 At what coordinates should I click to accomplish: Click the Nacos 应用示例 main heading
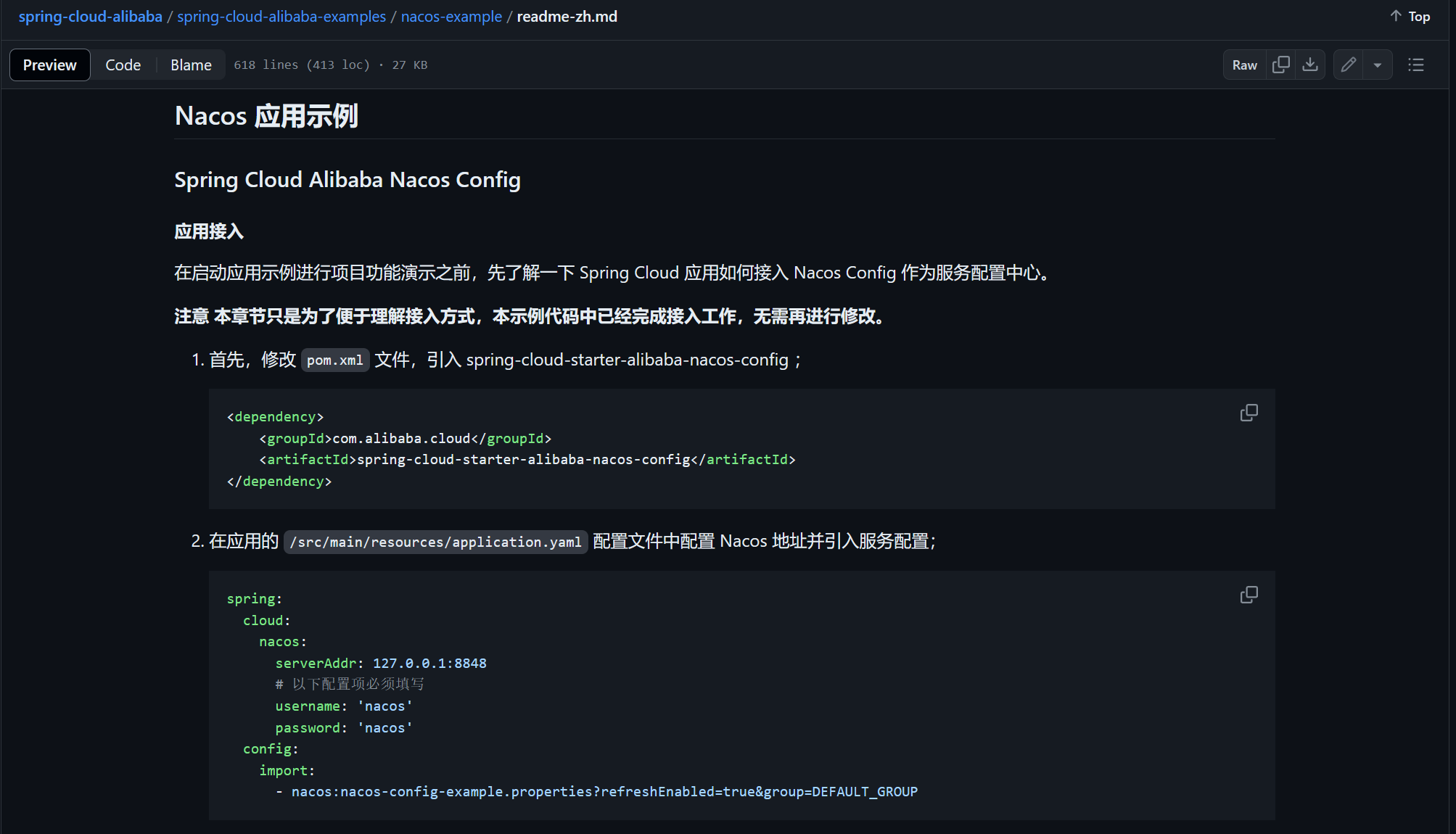(266, 115)
